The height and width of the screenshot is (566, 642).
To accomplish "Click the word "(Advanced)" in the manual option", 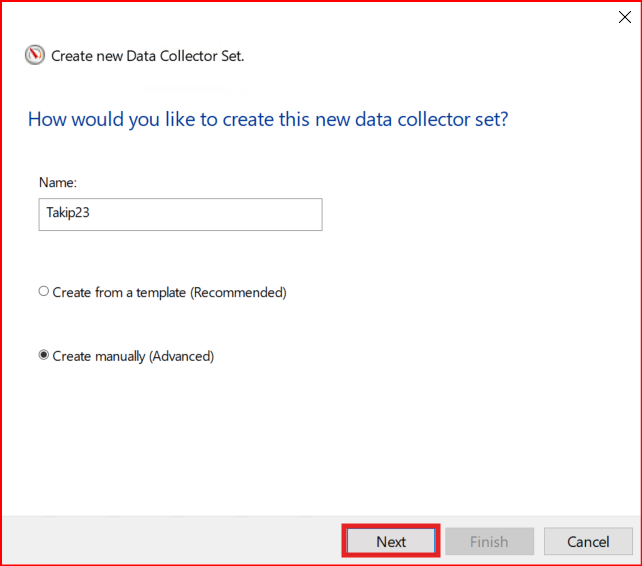I will (181, 356).
